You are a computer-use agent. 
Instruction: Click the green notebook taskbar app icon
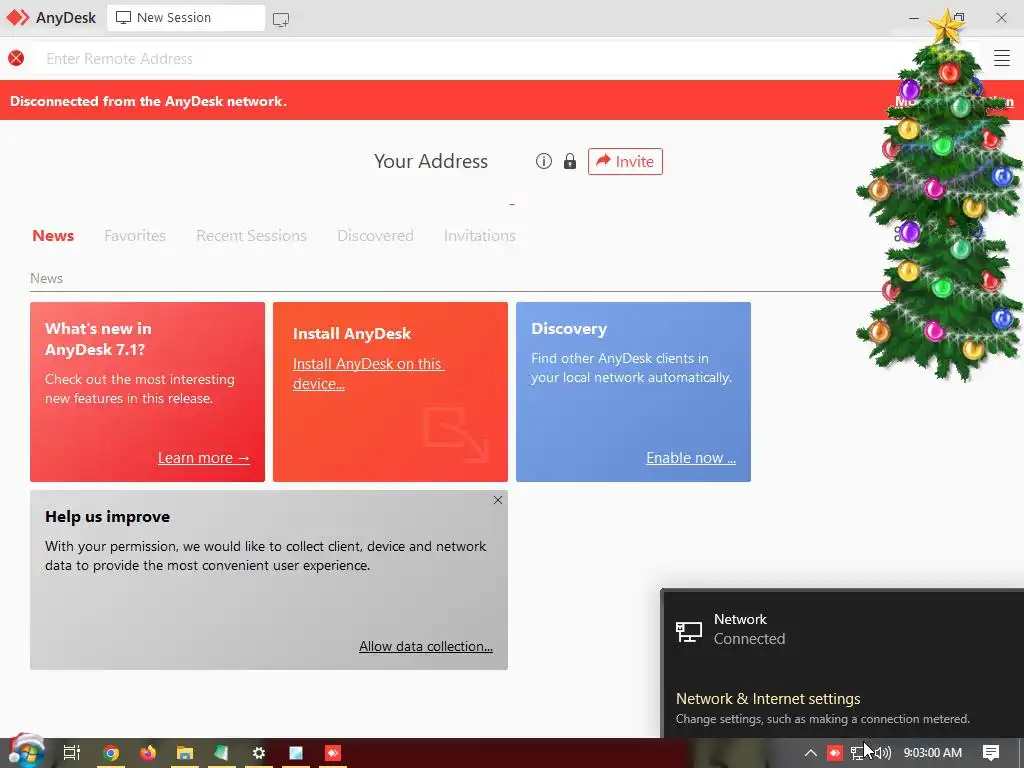pyautogui.click(x=222, y=753)
